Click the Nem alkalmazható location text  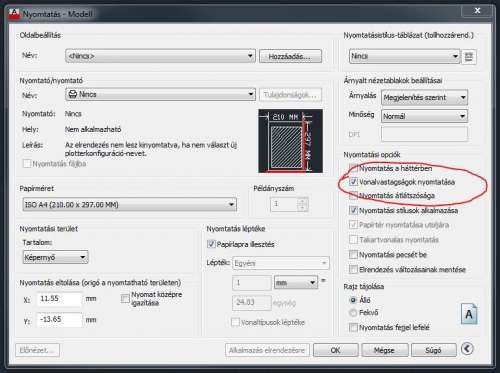coord(93,129)
